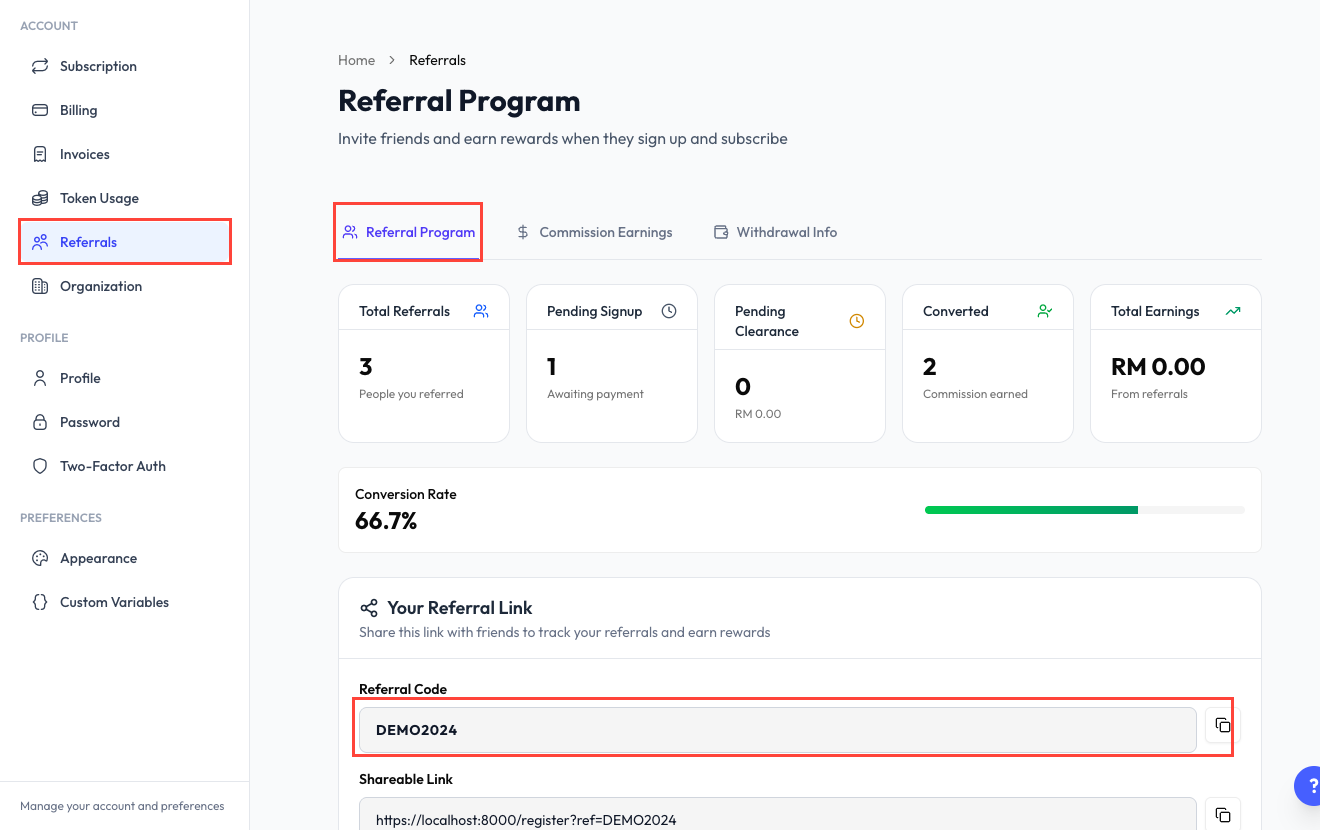Select Referrals in the sidebar
This screenshot has height=830, width=1320.
point(125,242)
